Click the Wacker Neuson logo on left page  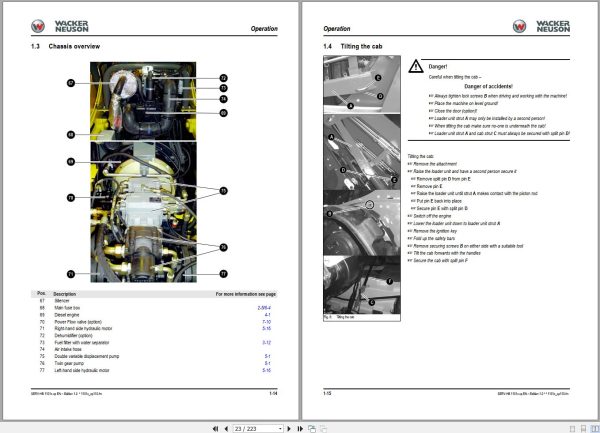tap(60, 26)
